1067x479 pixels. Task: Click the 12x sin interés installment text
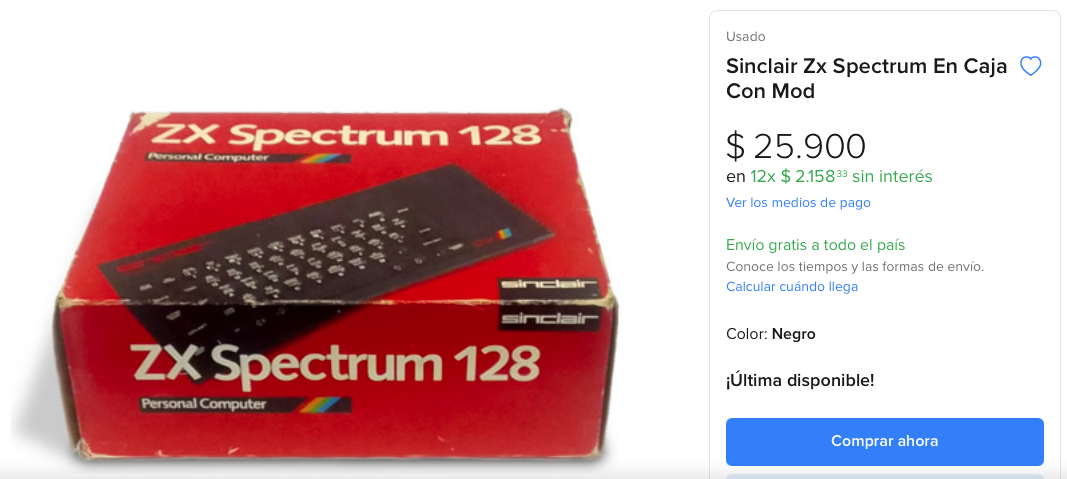[x=829, y=177]
